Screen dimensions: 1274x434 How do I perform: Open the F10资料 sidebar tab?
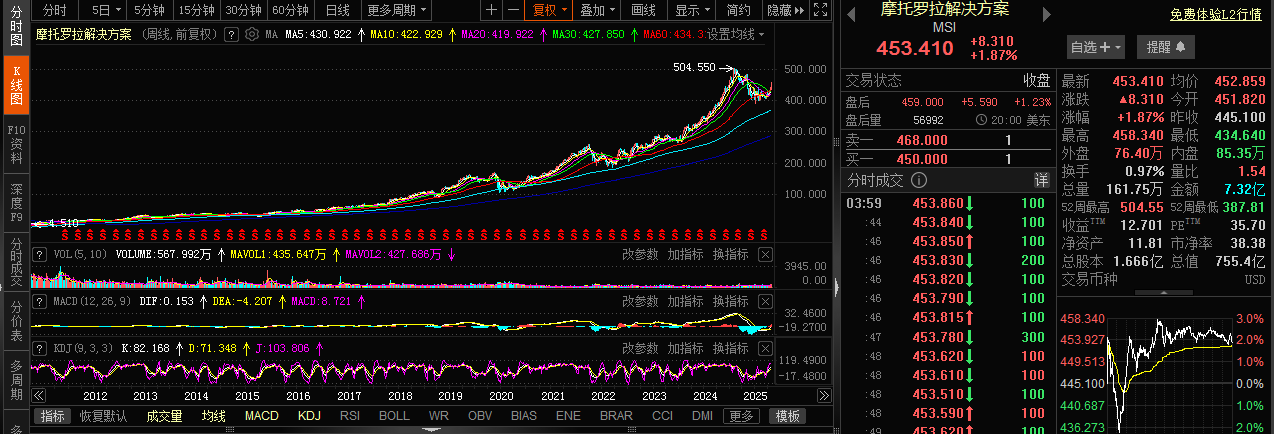click(16, 144)
